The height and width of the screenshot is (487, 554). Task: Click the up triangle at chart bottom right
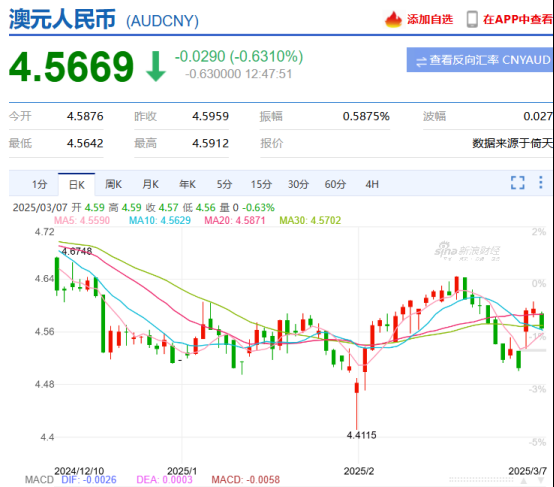524,481
